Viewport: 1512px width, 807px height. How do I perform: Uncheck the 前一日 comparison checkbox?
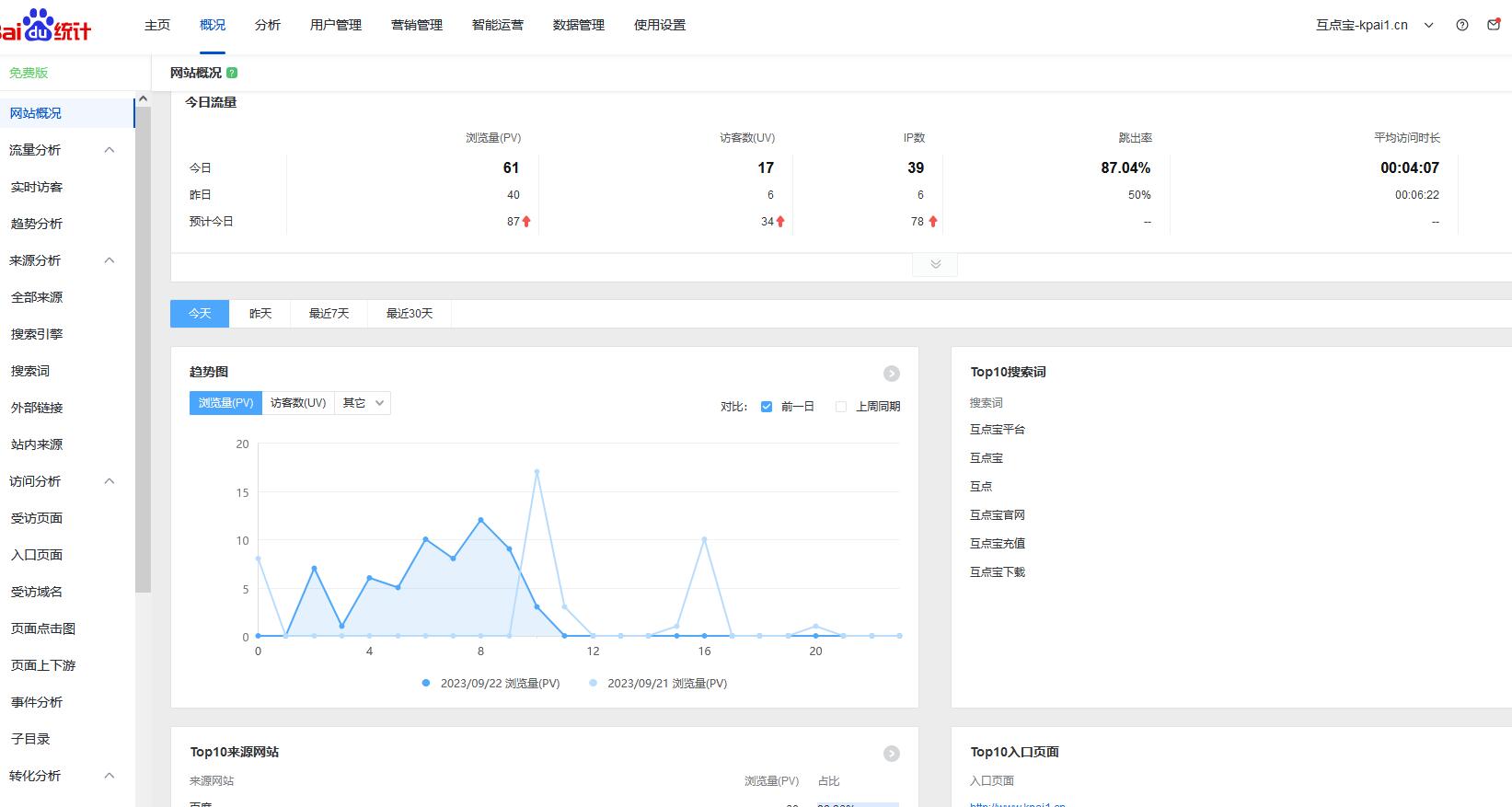767,407
